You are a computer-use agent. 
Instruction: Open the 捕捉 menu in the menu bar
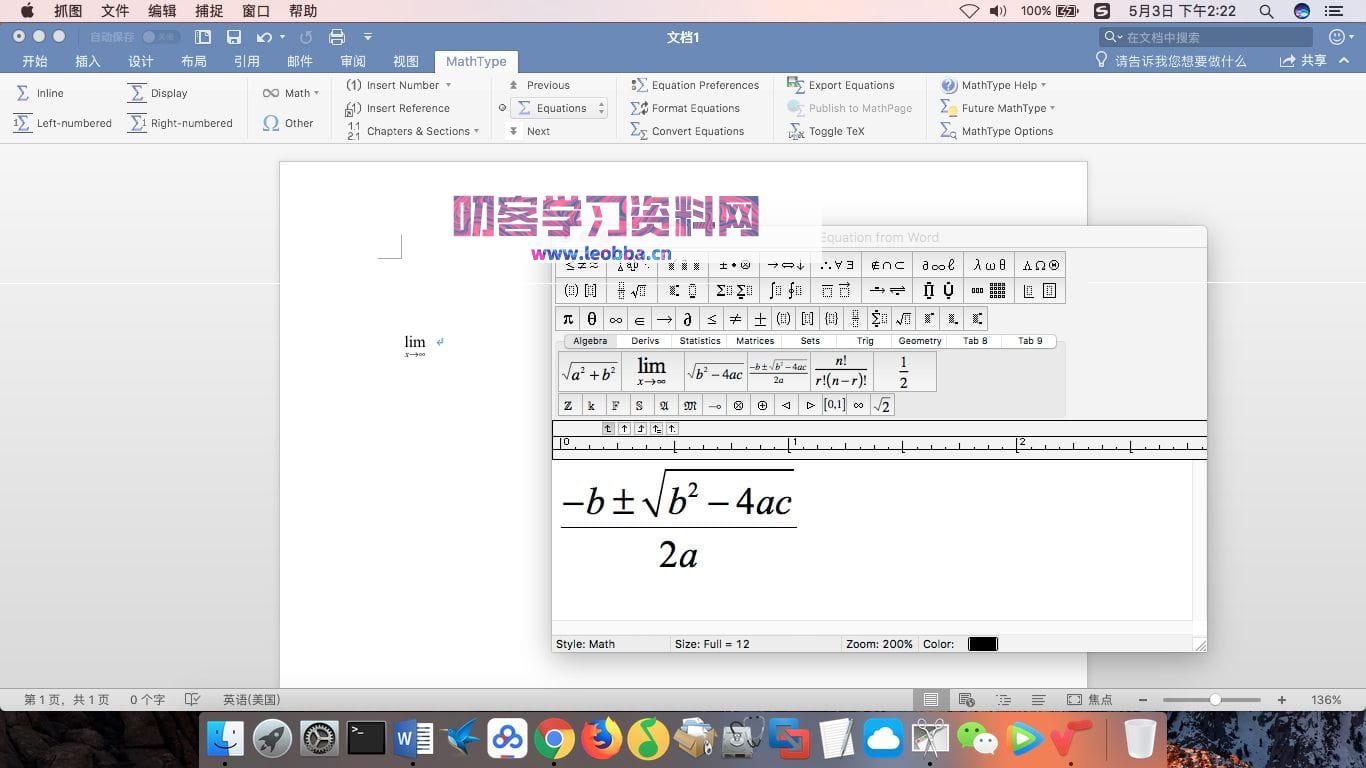208,11
